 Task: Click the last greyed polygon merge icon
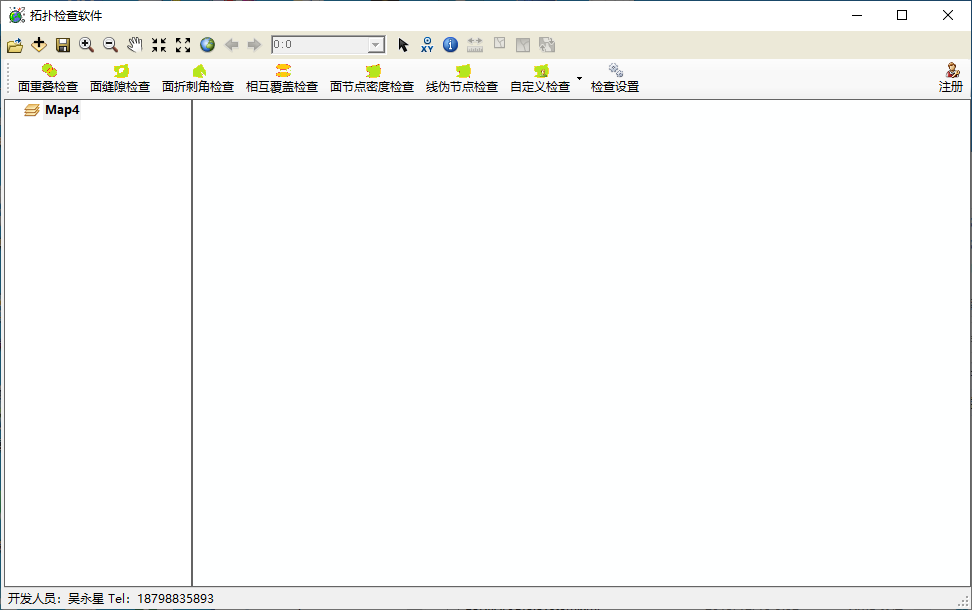pyautogui.click(x=547, y=45)
